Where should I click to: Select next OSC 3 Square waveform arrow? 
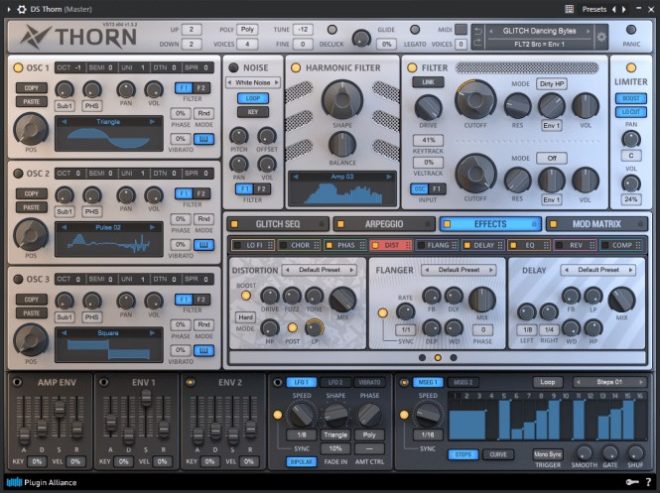pyautogui.click(x=152, y=333)
